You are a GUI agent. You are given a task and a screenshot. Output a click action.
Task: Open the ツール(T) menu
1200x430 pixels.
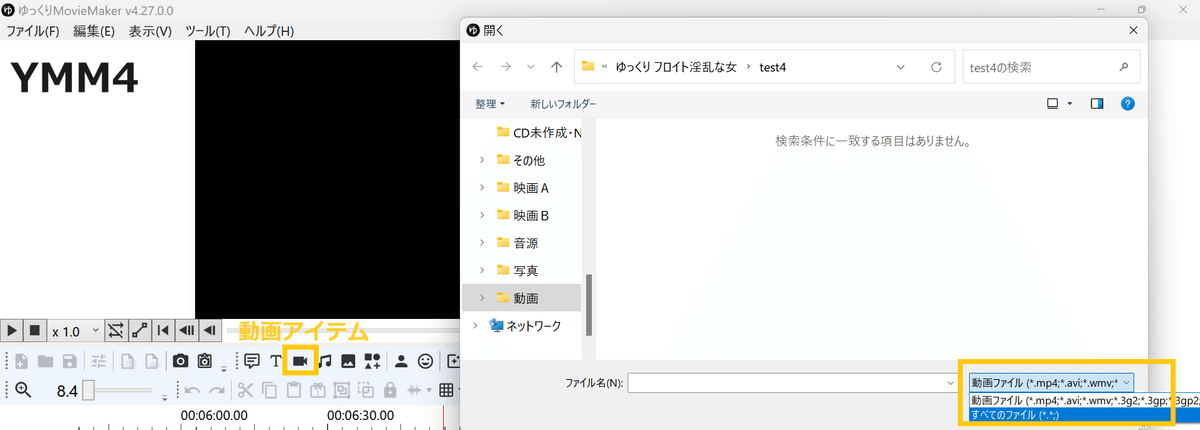click(209, 31)
